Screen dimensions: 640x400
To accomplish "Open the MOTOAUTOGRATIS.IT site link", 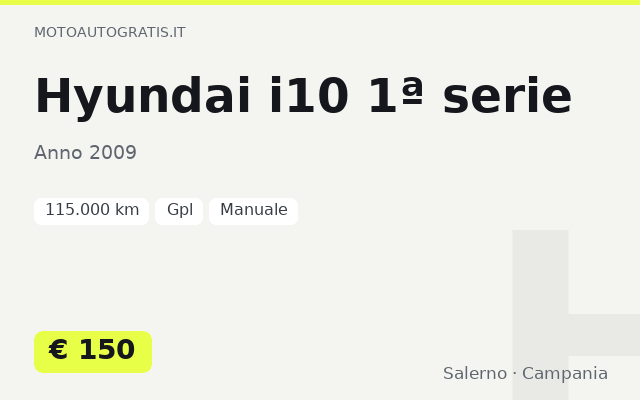I will click(109, 32).
